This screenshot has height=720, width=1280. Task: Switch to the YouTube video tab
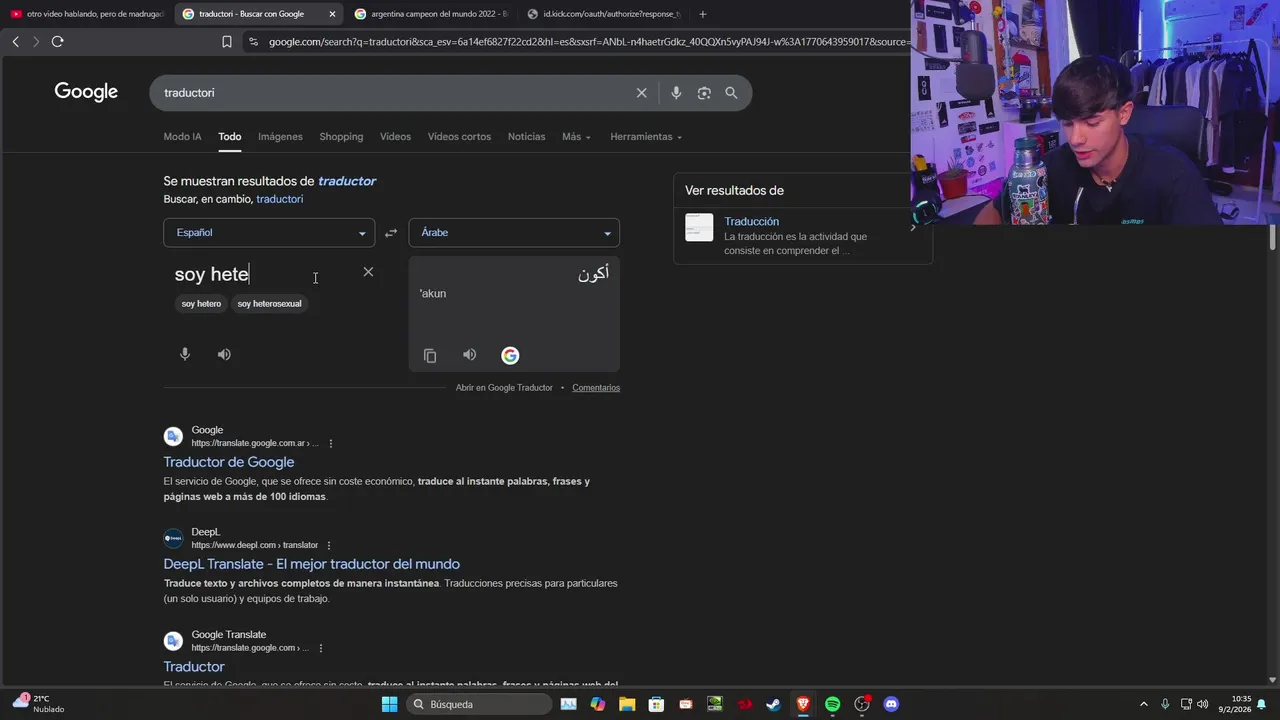(85, 14)
